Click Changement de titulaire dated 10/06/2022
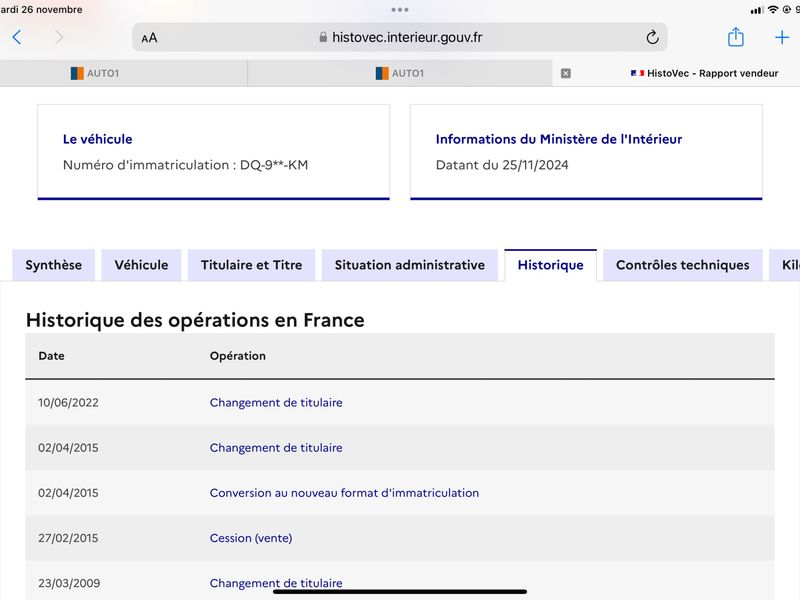Viewport: 800px width, 600px height. tap(276, 403)
